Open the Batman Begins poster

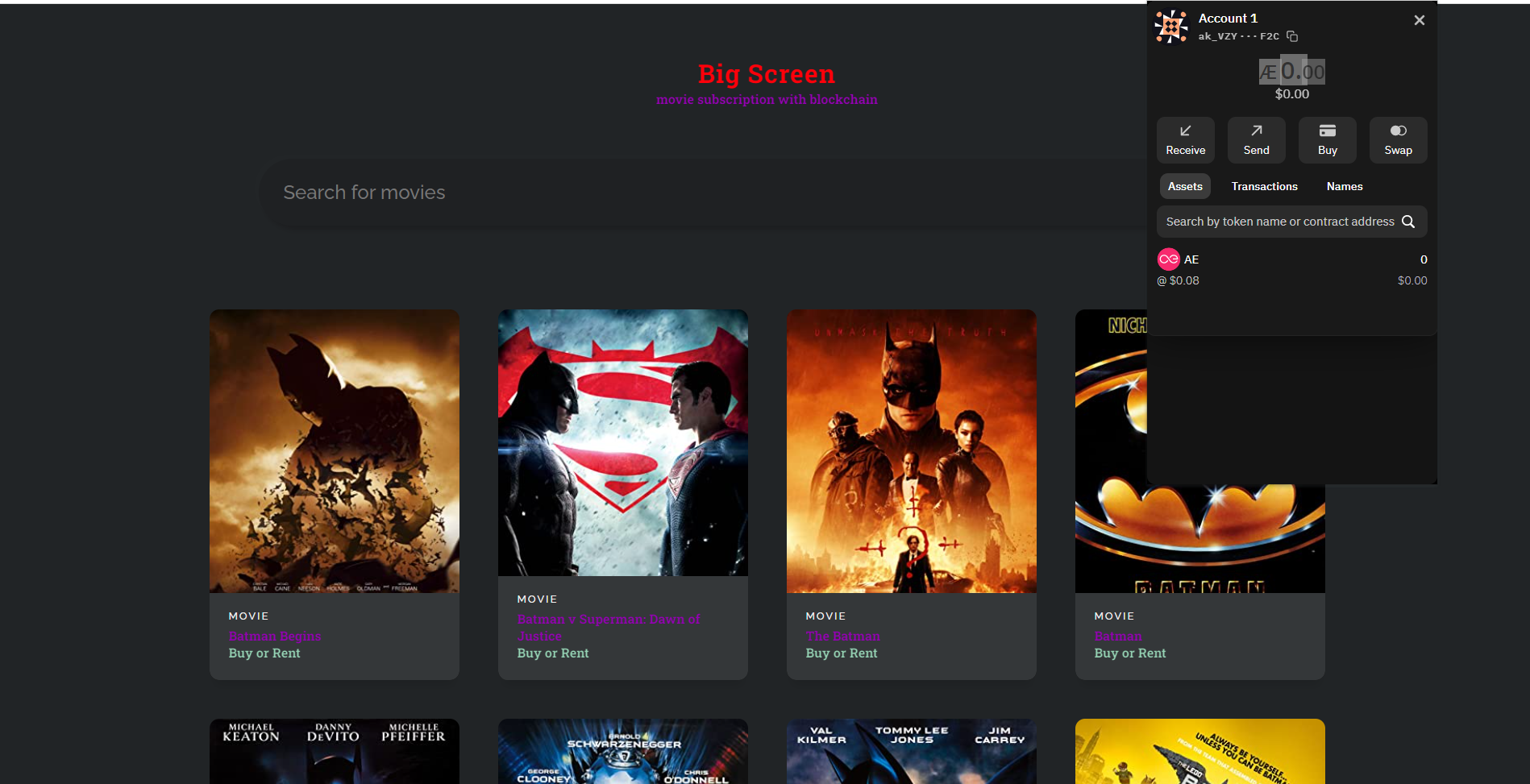(335, 451)
